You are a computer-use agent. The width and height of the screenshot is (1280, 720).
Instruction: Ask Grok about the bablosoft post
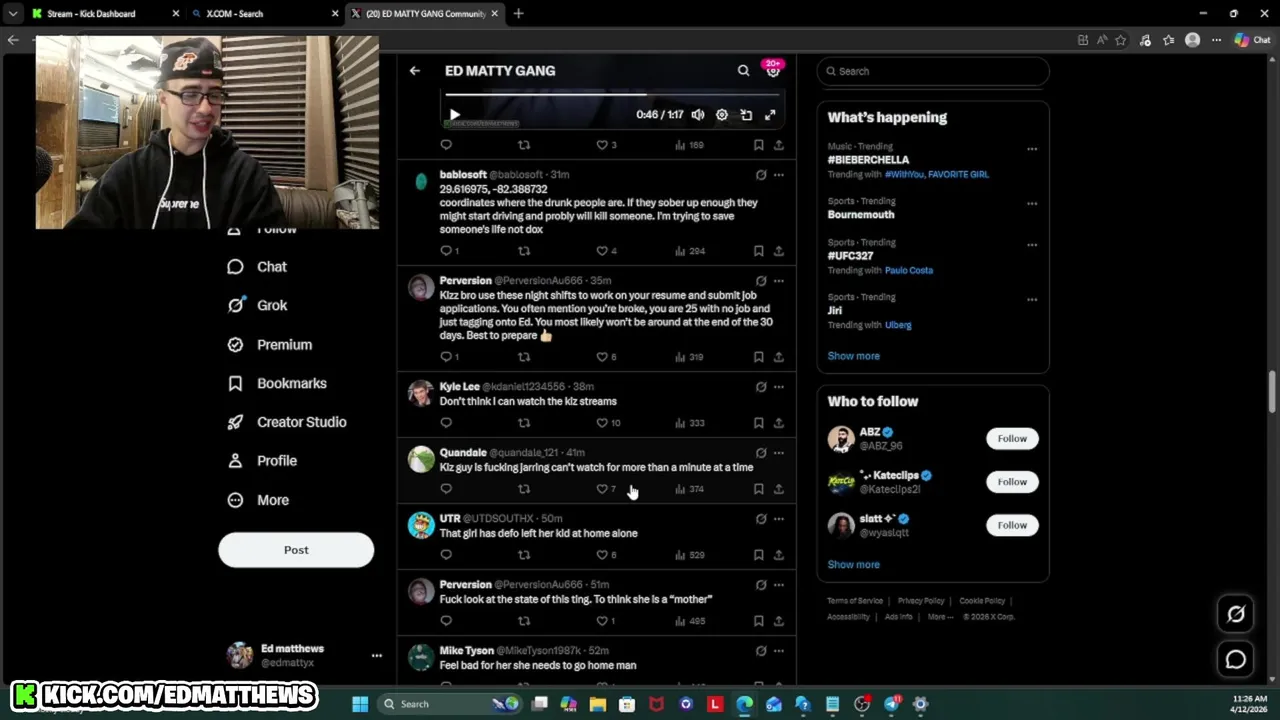click(761, 175)
